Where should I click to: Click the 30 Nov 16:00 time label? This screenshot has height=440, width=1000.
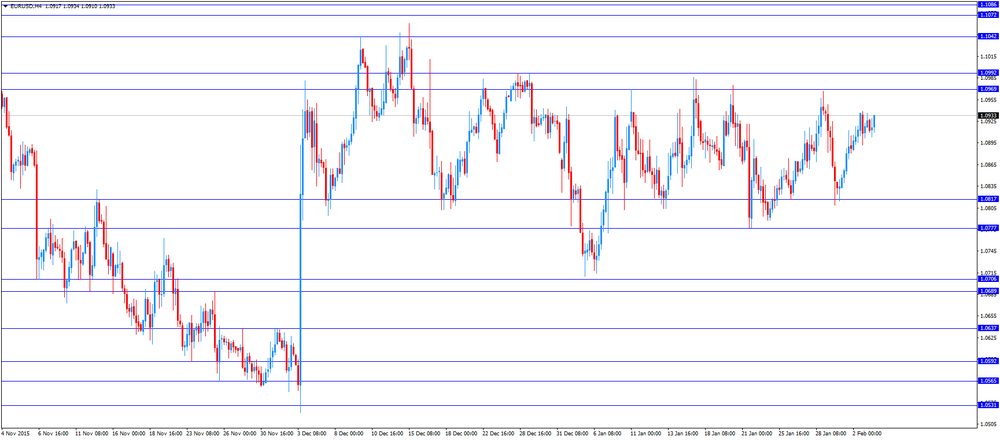276,434
